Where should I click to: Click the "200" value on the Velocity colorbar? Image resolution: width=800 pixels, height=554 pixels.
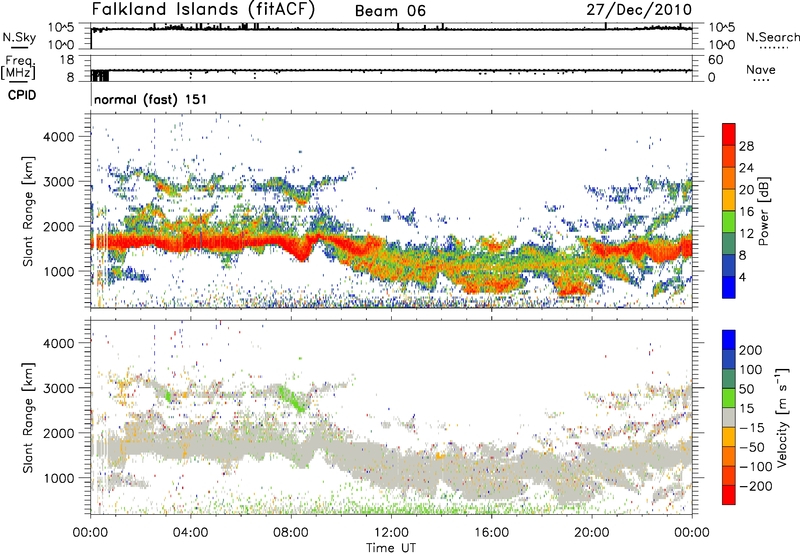[x=751, y=350]
